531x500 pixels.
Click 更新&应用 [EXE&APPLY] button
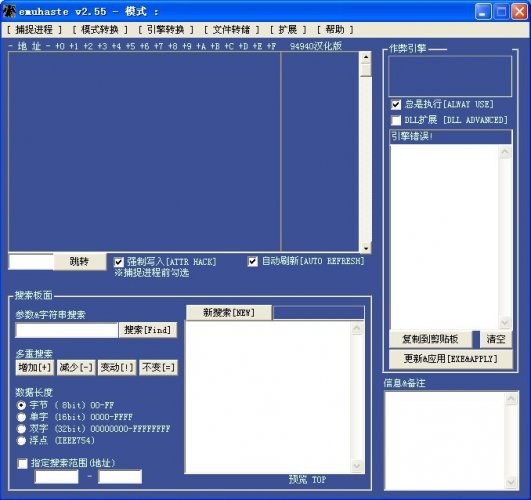(450, 358)
